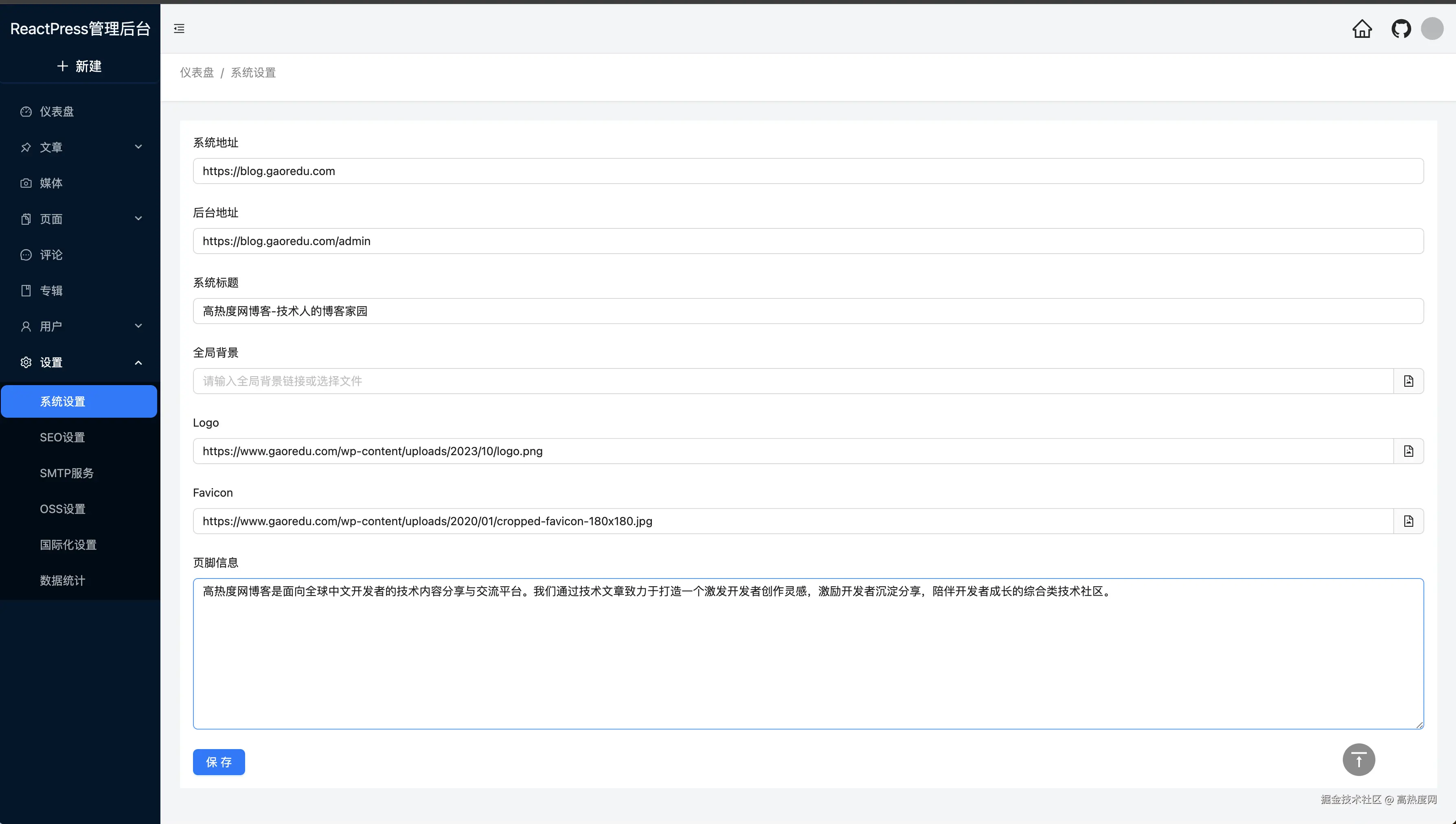
Task: Click file picker icon for Logo field
Action: [1408, 451]
